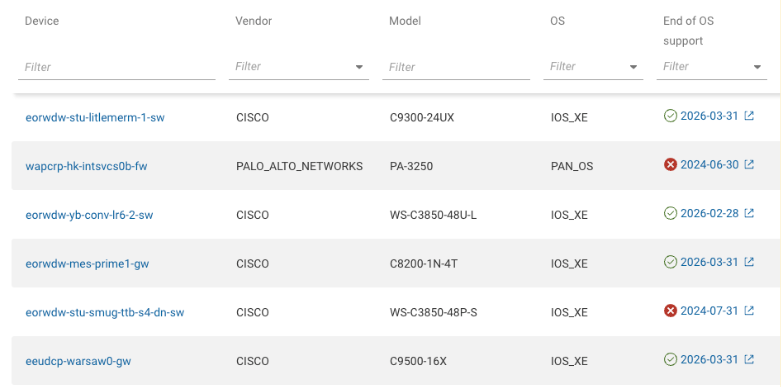Image resolution: width=781 pixels, height=387 pixels.
Task: Open external link icon beside 2026-02-28
Action: pyautogui.click(x=749, y=213)
